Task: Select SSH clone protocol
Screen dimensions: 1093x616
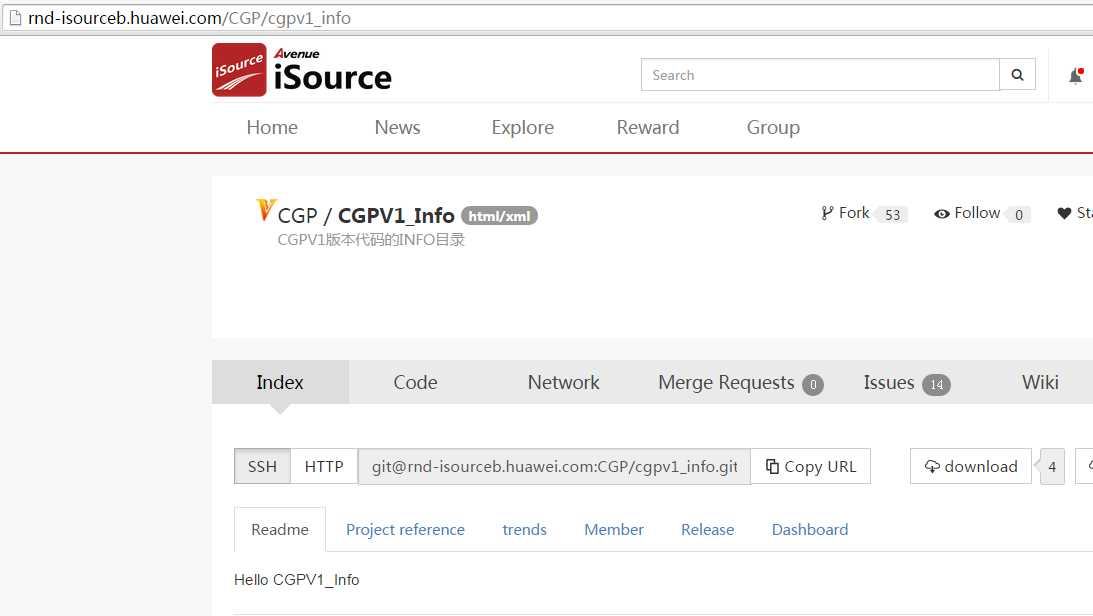Action: 262,466
